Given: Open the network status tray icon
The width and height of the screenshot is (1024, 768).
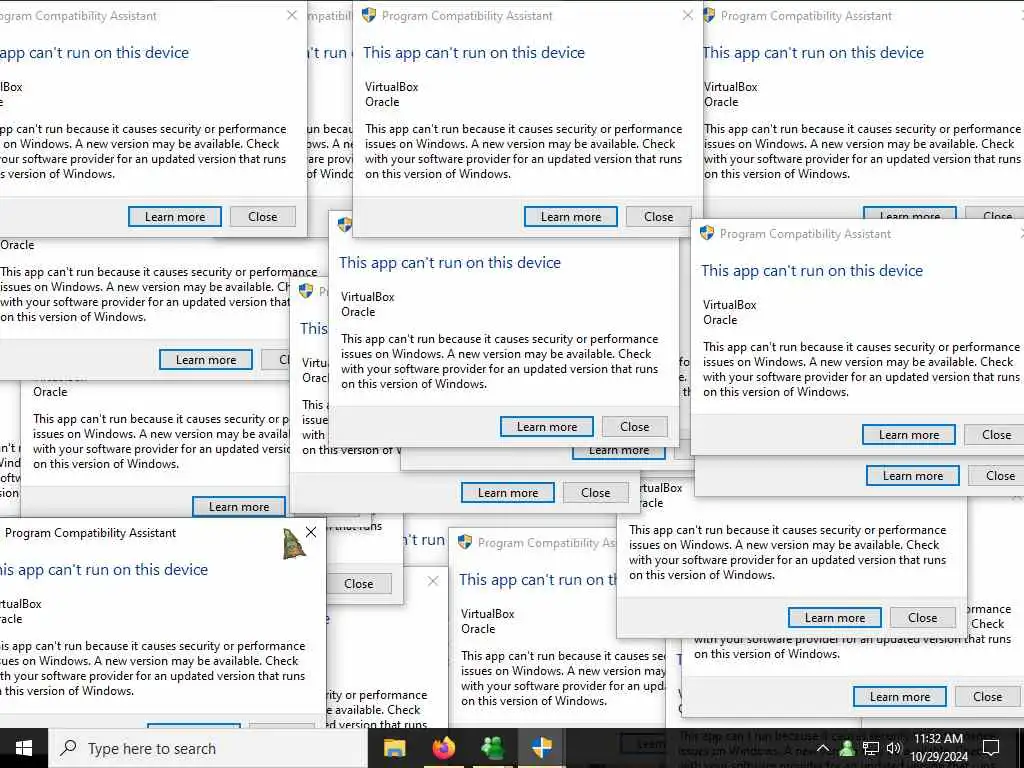Looking at the screenshot, I should coord(871,748).
